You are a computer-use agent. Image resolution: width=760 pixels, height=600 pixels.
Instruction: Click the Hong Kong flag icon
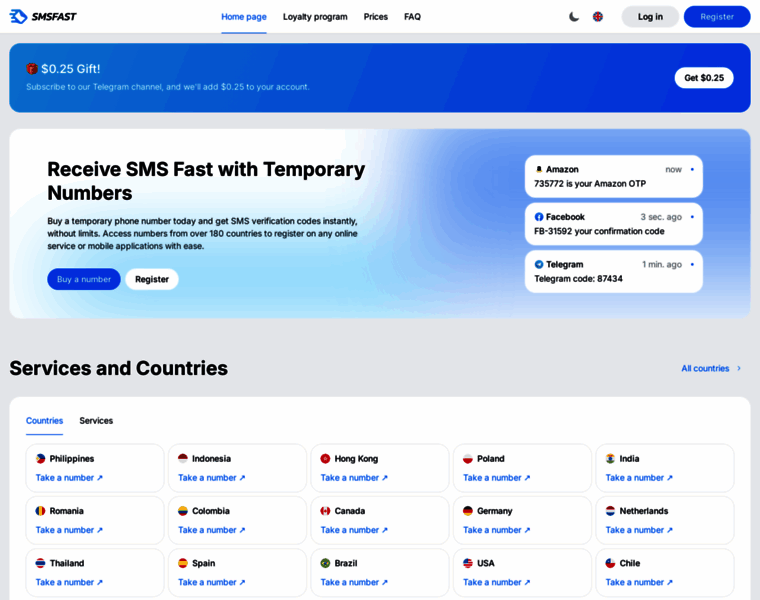(x=325, y=459)
